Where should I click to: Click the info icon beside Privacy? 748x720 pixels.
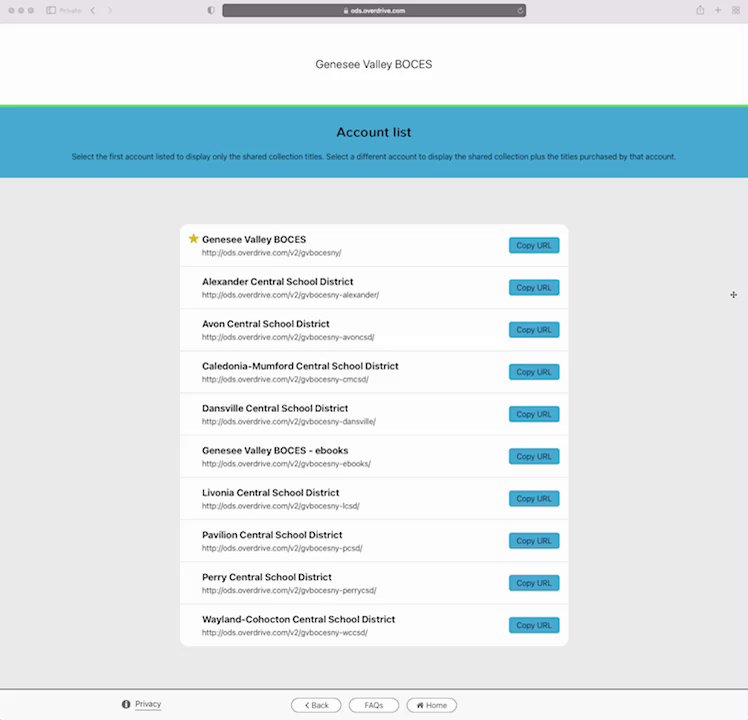(x=126, y=704)
